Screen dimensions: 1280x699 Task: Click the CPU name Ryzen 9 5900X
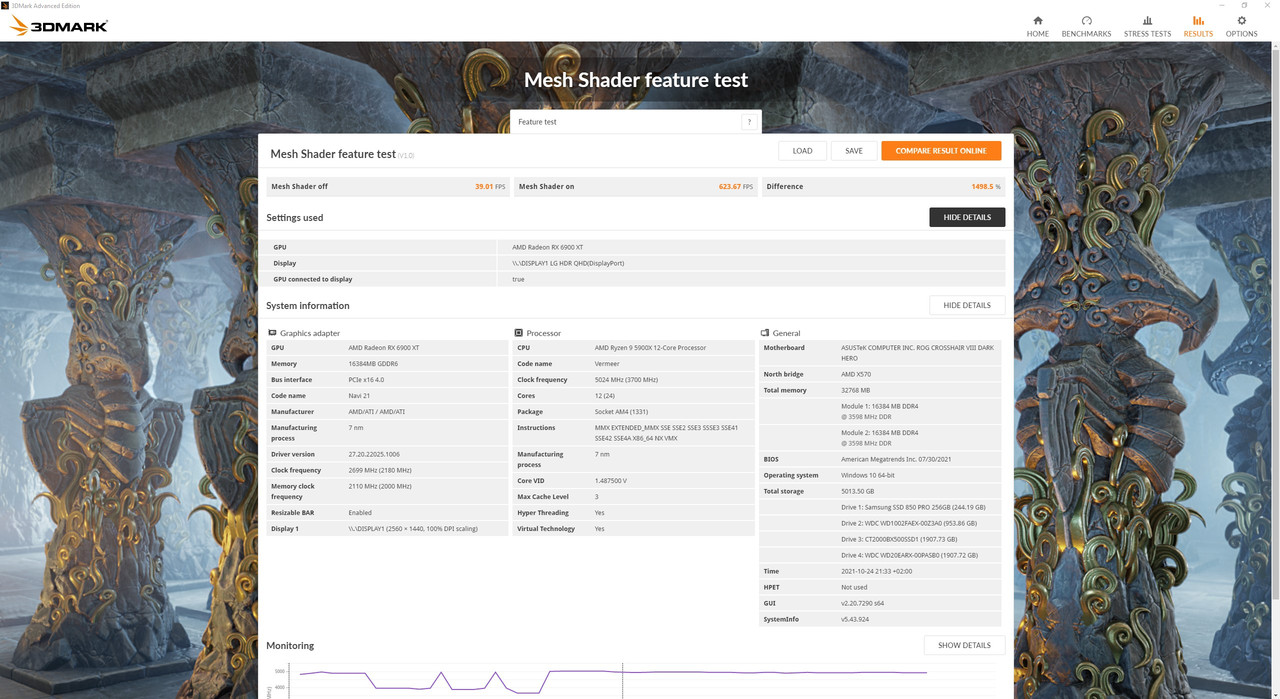[650, 348]
